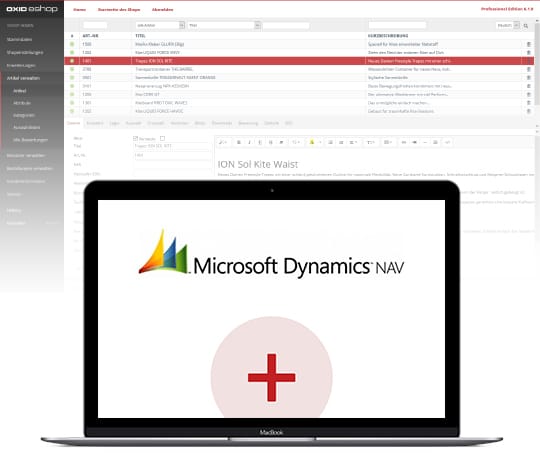Switch to the Bilder tab
Image resolution: width=540 pixels, height=460 pixels.
pos(200,123)
